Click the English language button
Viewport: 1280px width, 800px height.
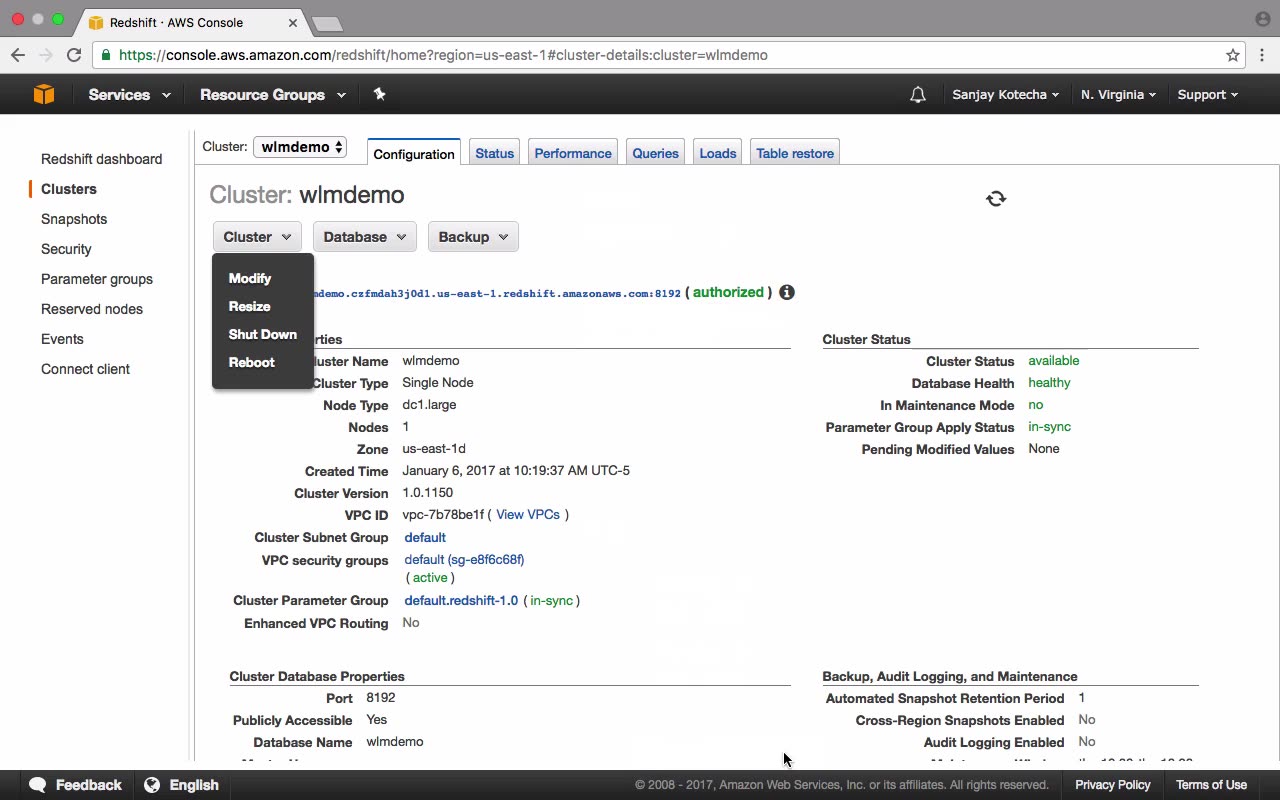pyautogui.click(x=181, y=785)
